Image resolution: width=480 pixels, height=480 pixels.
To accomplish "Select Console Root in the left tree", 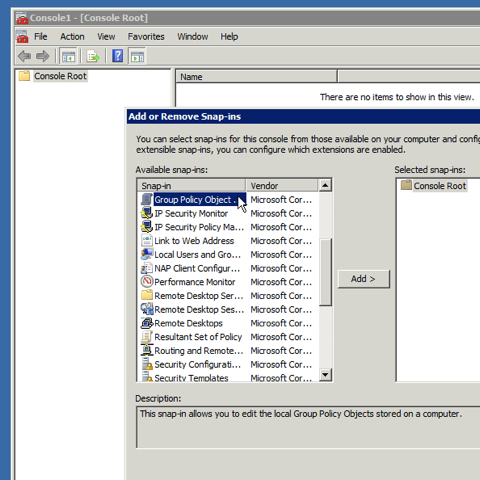I will coord(60,76).
